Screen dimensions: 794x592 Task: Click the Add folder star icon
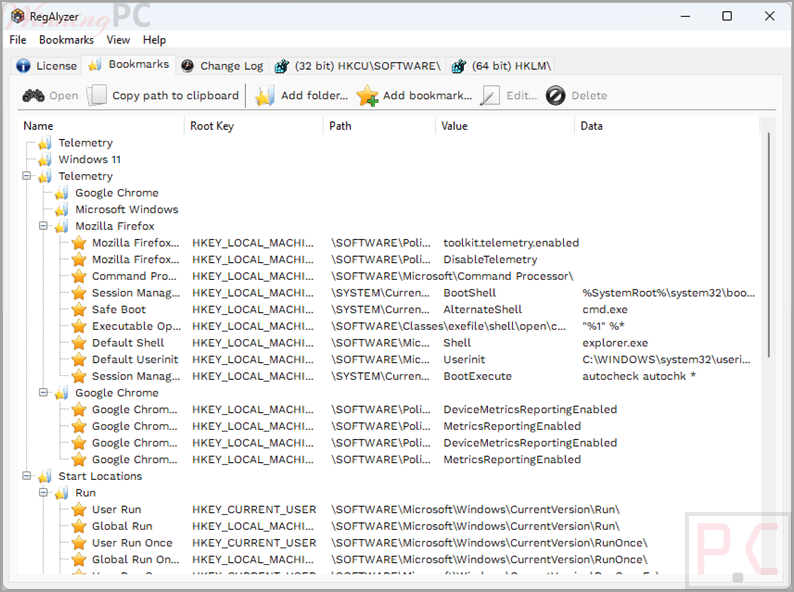point(265,95)
